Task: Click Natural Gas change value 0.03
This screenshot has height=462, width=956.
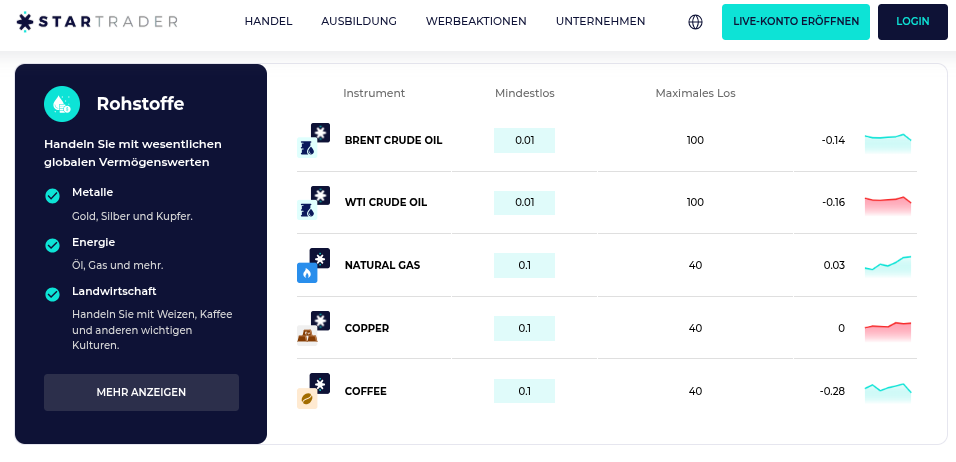Action: [x=834, y=265]
